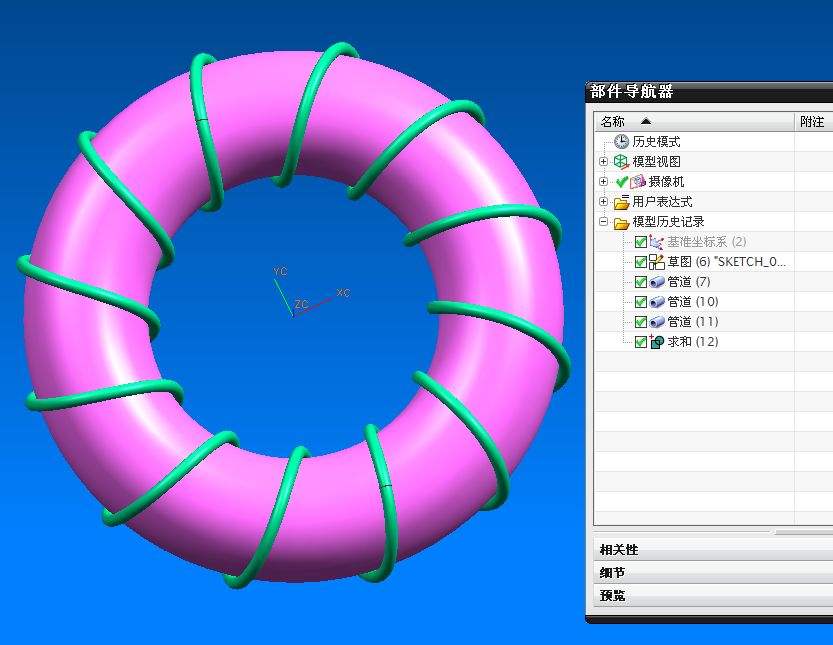Select the 管道 (11) feature label
Screen dimensions: 833x645
(x=693, y=322)
